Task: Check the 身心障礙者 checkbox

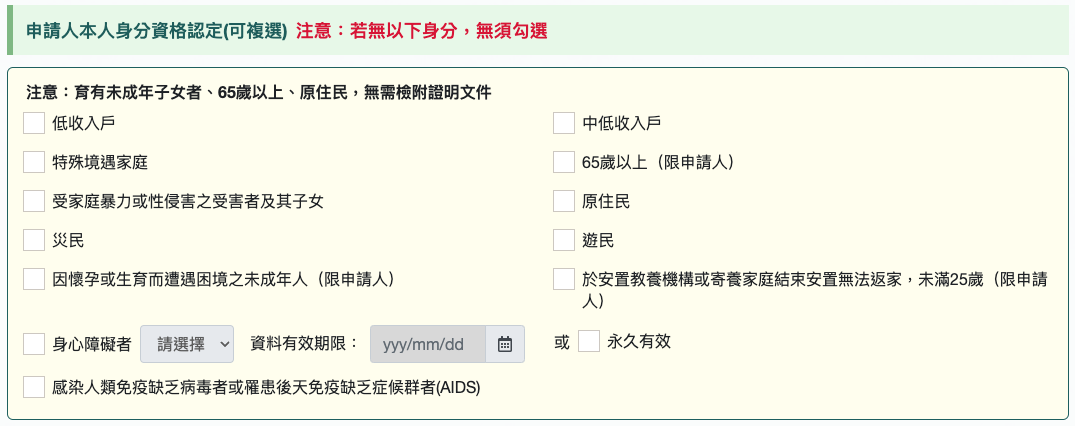Action: 34,344
